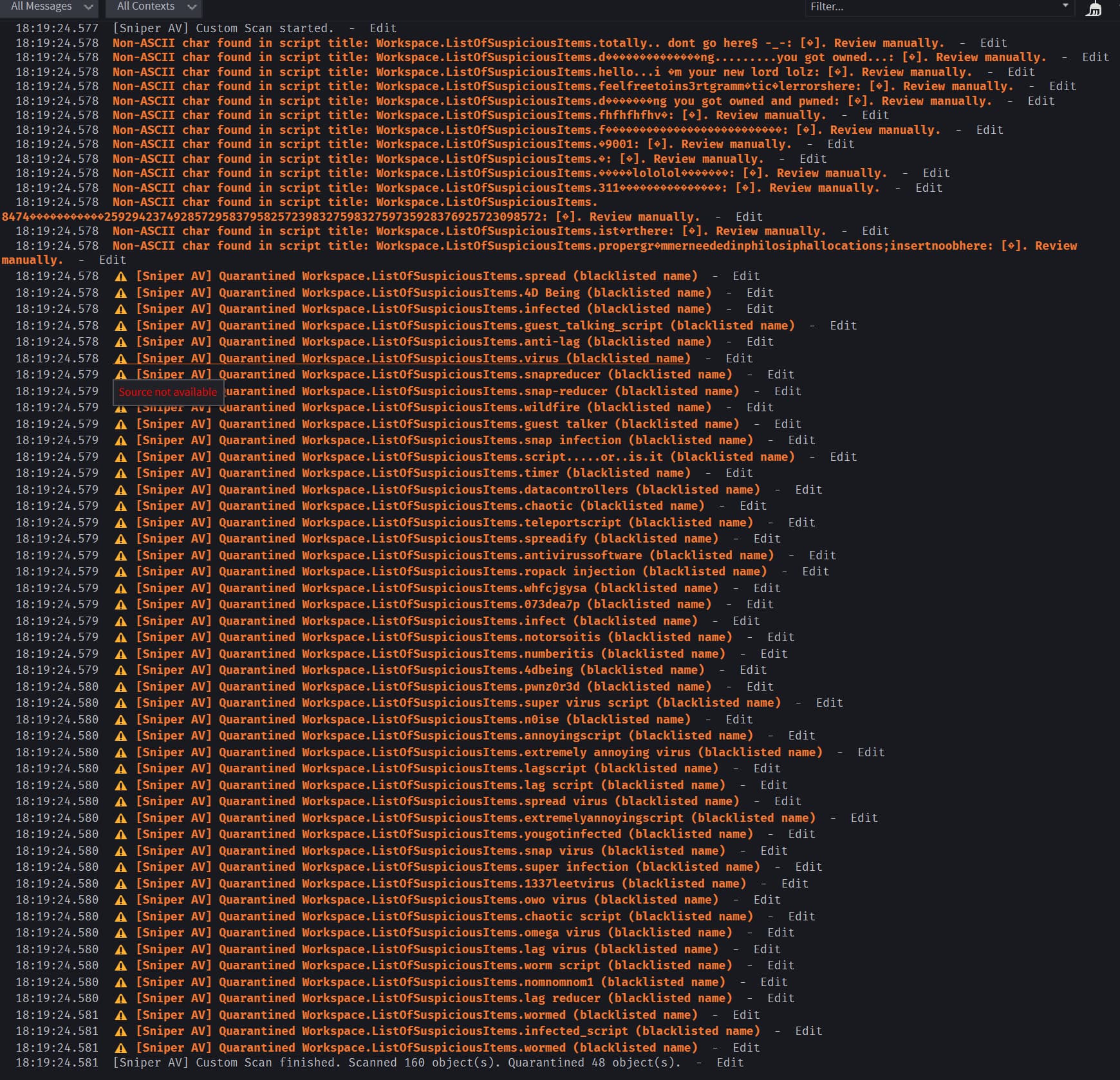Screen dimensions: 1120x1080
Task: Click Edit on owo virus line
Action: tap(767, 900)
